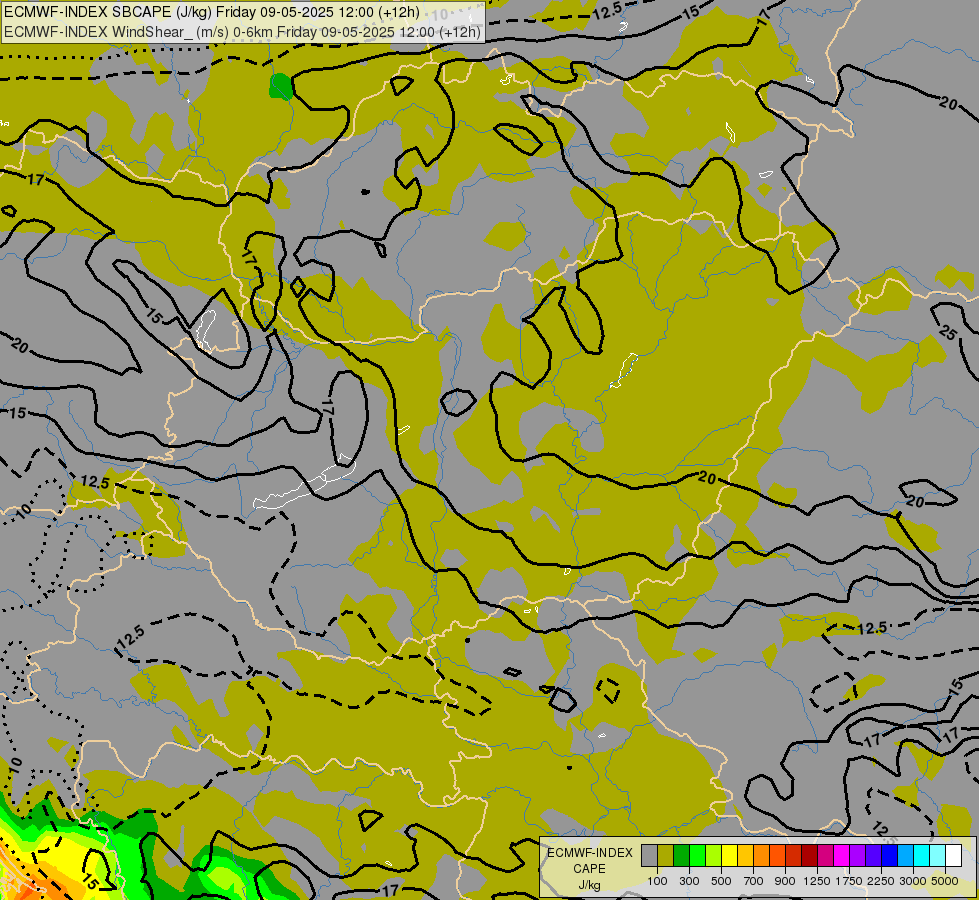This screenshot has height=900, width=979.
Task: Select the cyan swatch right of 3000
Action: [x=921, y=856]
